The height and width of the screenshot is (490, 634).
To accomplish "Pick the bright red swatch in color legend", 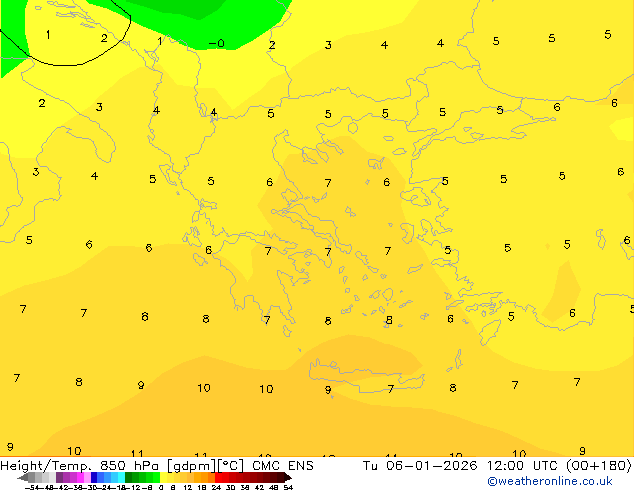I will click(218, 477).
